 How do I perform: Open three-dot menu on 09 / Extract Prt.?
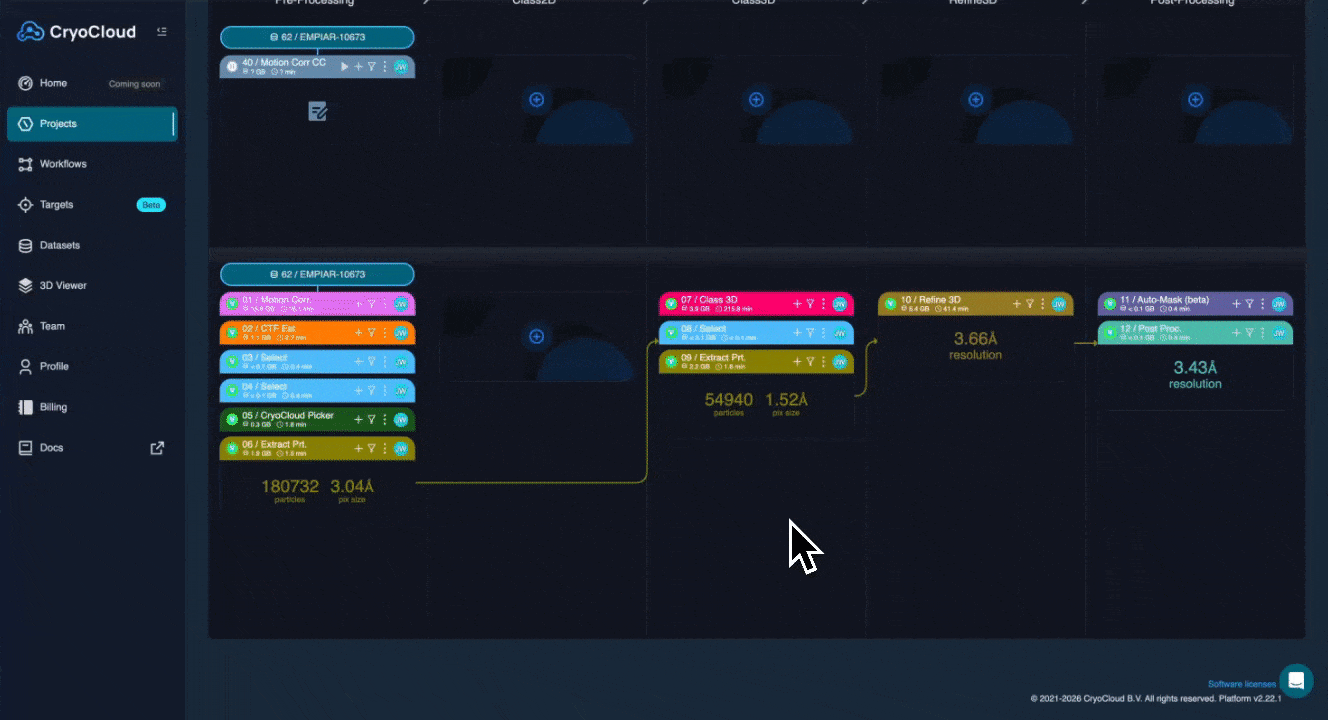(x=823, y=362)
